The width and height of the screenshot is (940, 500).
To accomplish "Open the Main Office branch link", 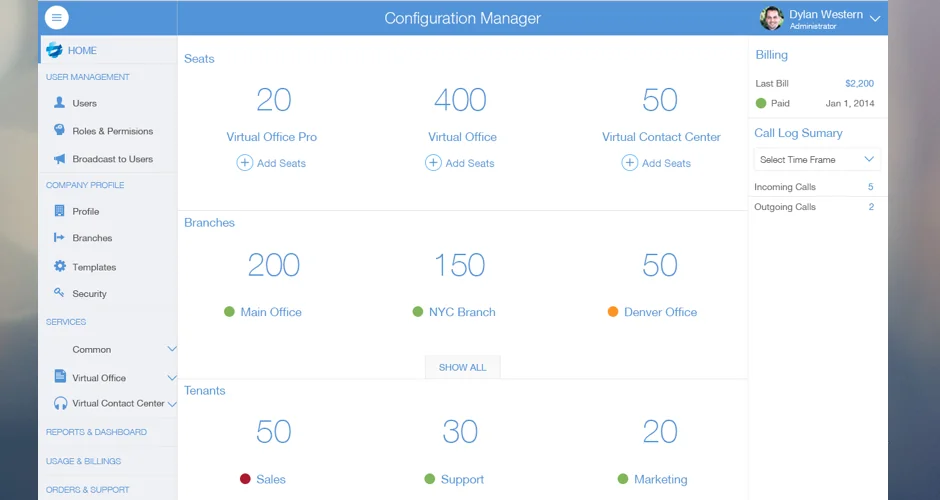I will click(271, 312).
